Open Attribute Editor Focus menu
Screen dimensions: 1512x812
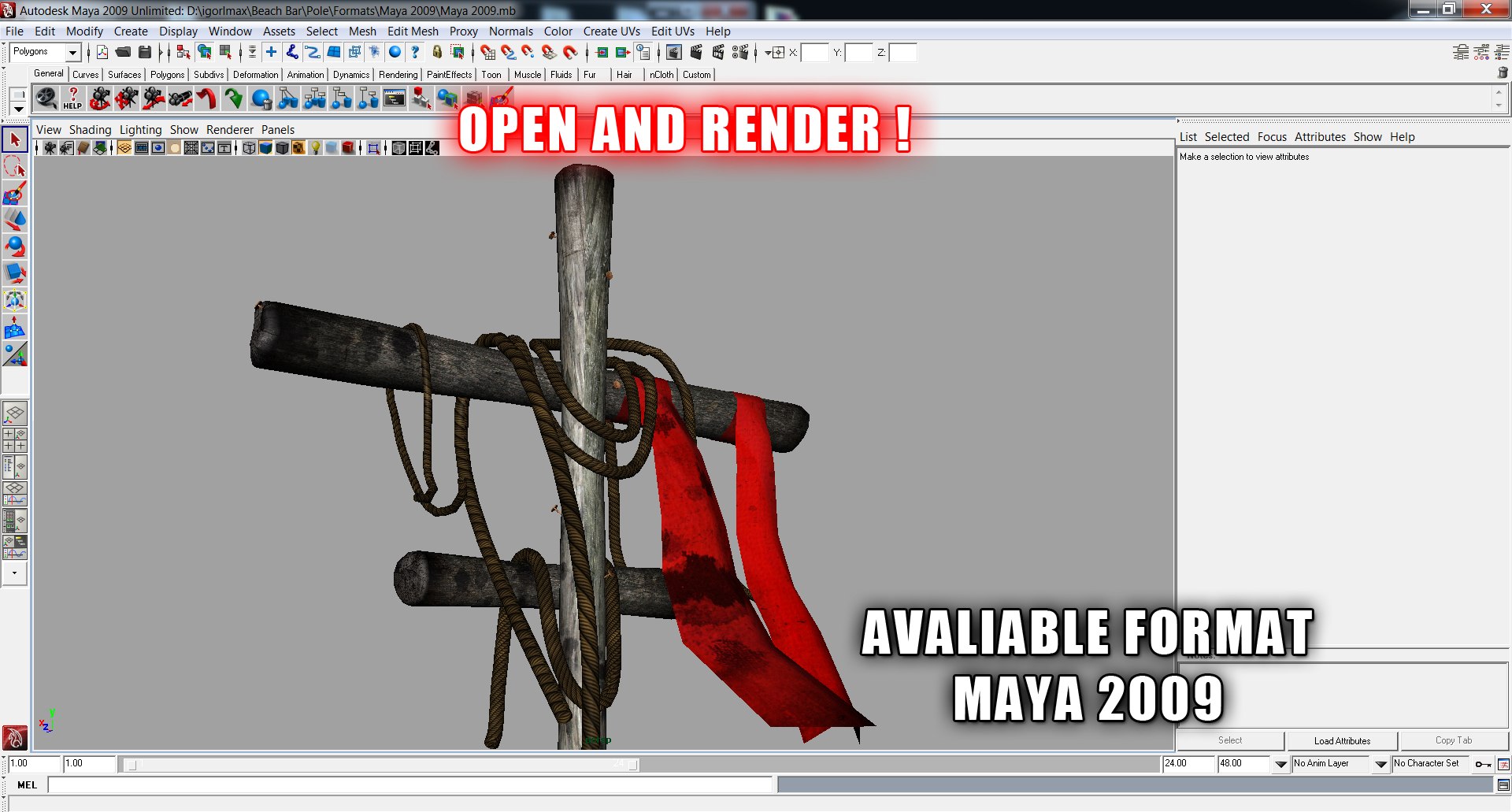(x=1272, y=137)
